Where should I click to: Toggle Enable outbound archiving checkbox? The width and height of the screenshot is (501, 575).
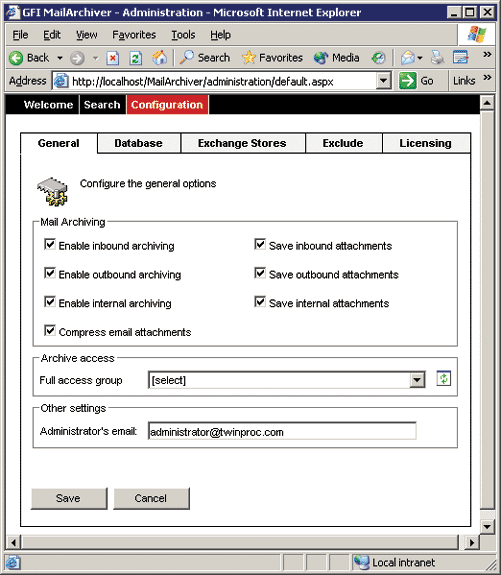(x=50, y=273)
